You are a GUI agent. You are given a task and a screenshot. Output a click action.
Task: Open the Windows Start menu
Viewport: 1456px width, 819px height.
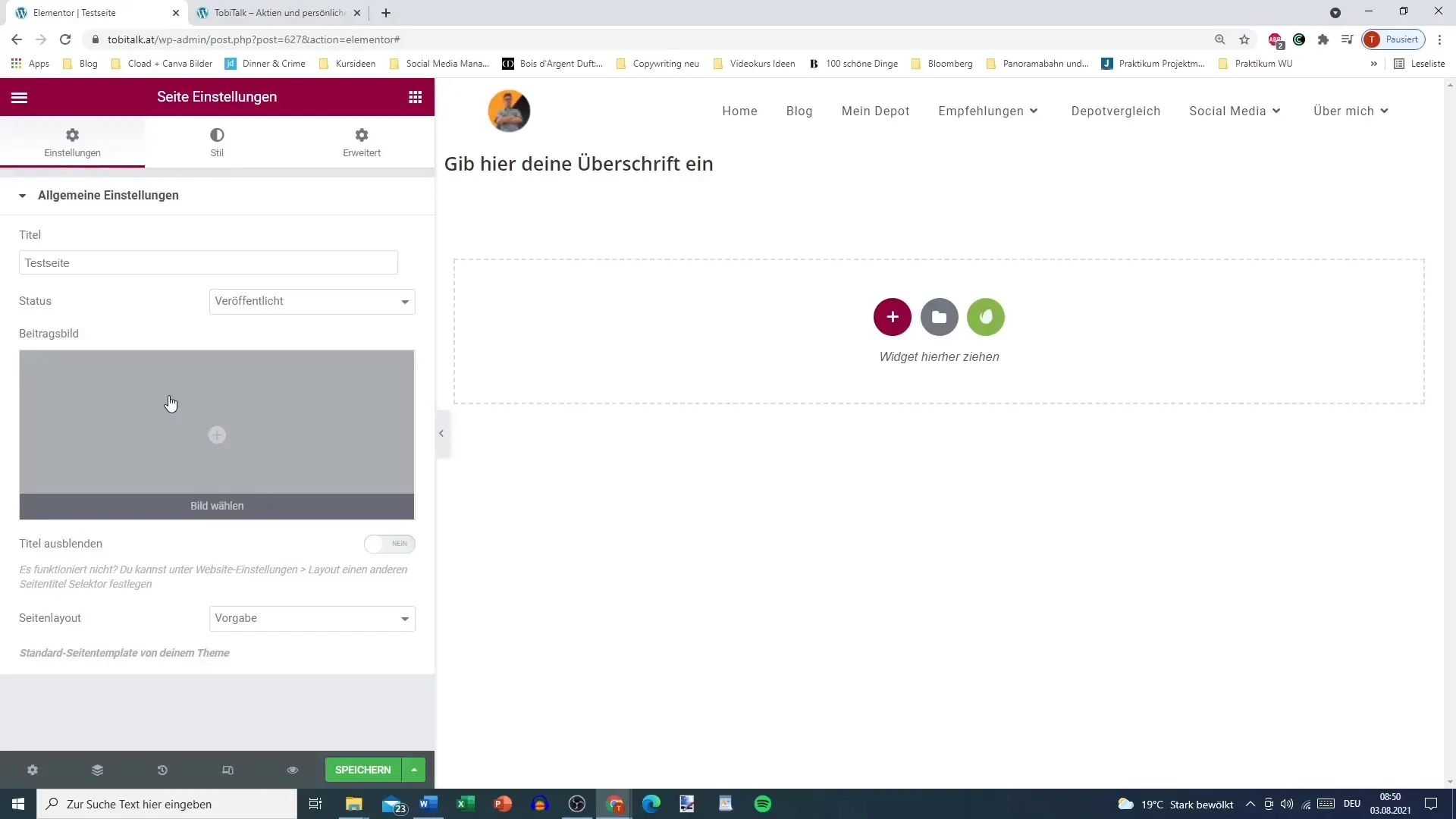[x=18, y=804]
